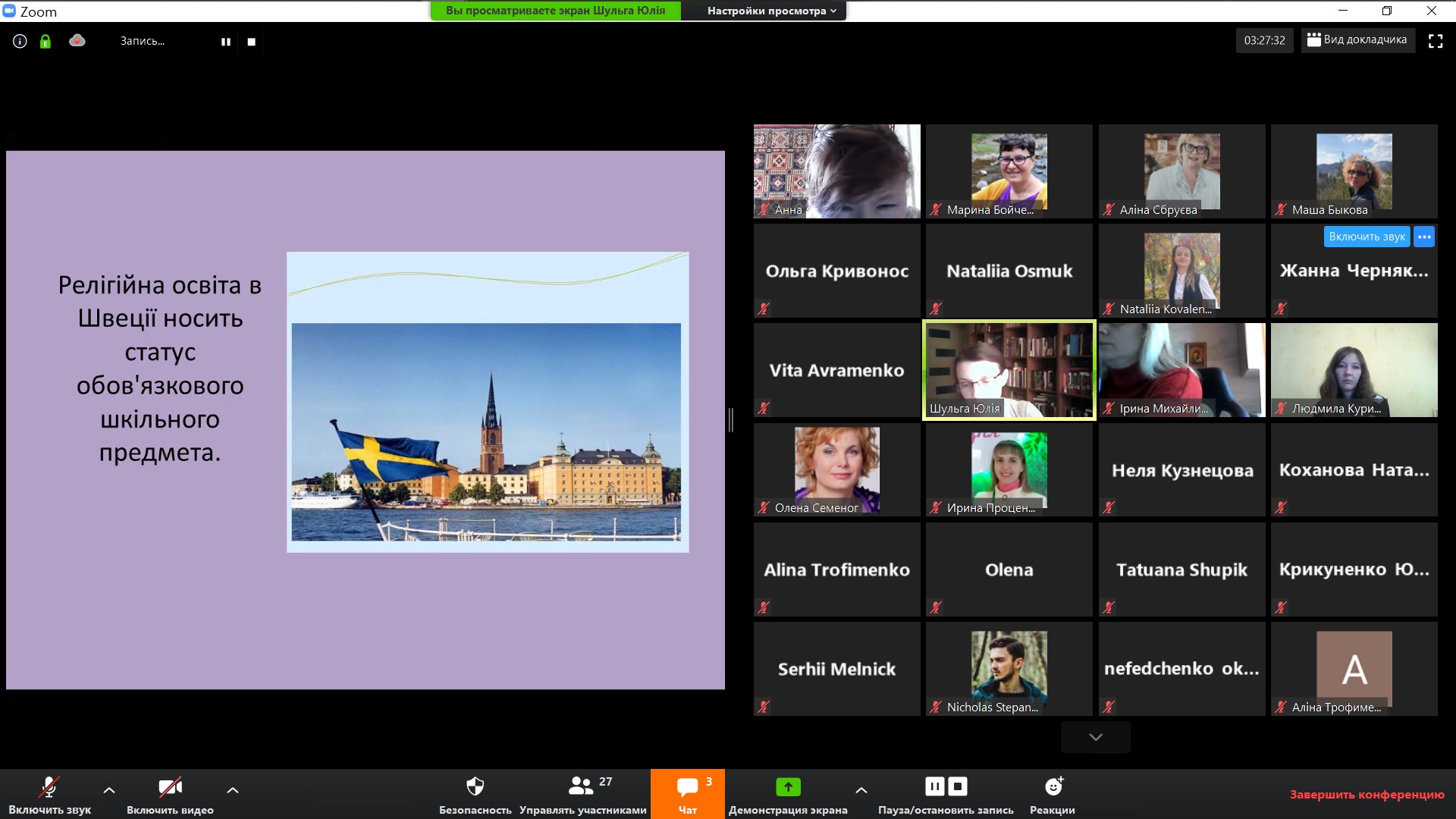Viewport: 1456px width, 819px height.
Task: Click the Запись... recording status text
Action: click(x=142, y=41)
